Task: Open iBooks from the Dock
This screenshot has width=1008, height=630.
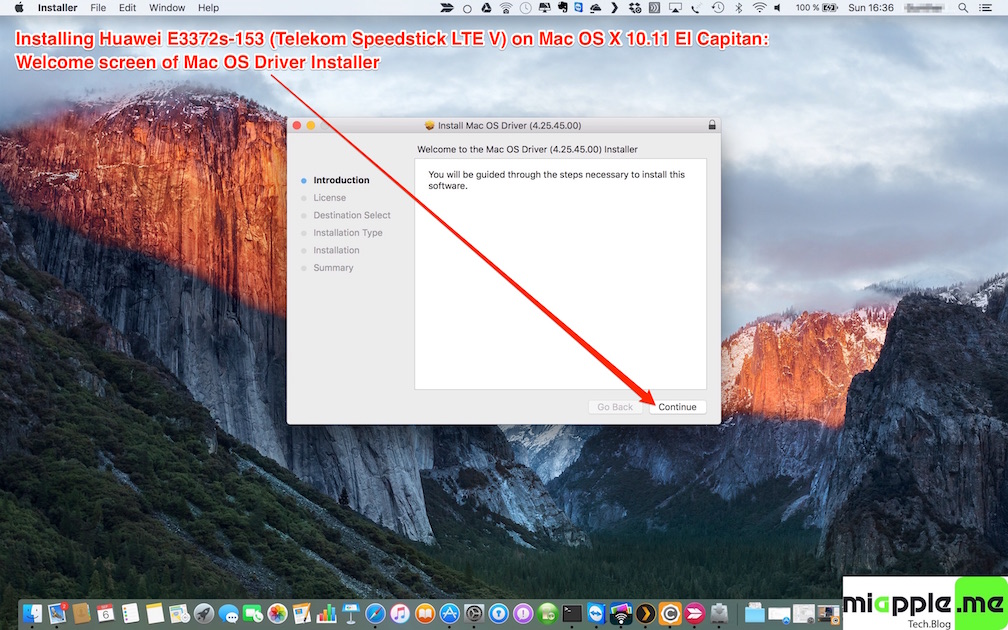Action: tap(425, 613)
